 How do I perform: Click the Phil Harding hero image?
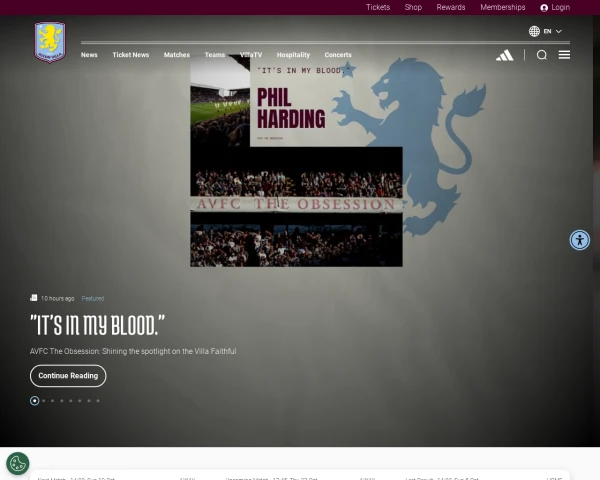(x=296, y=161)
